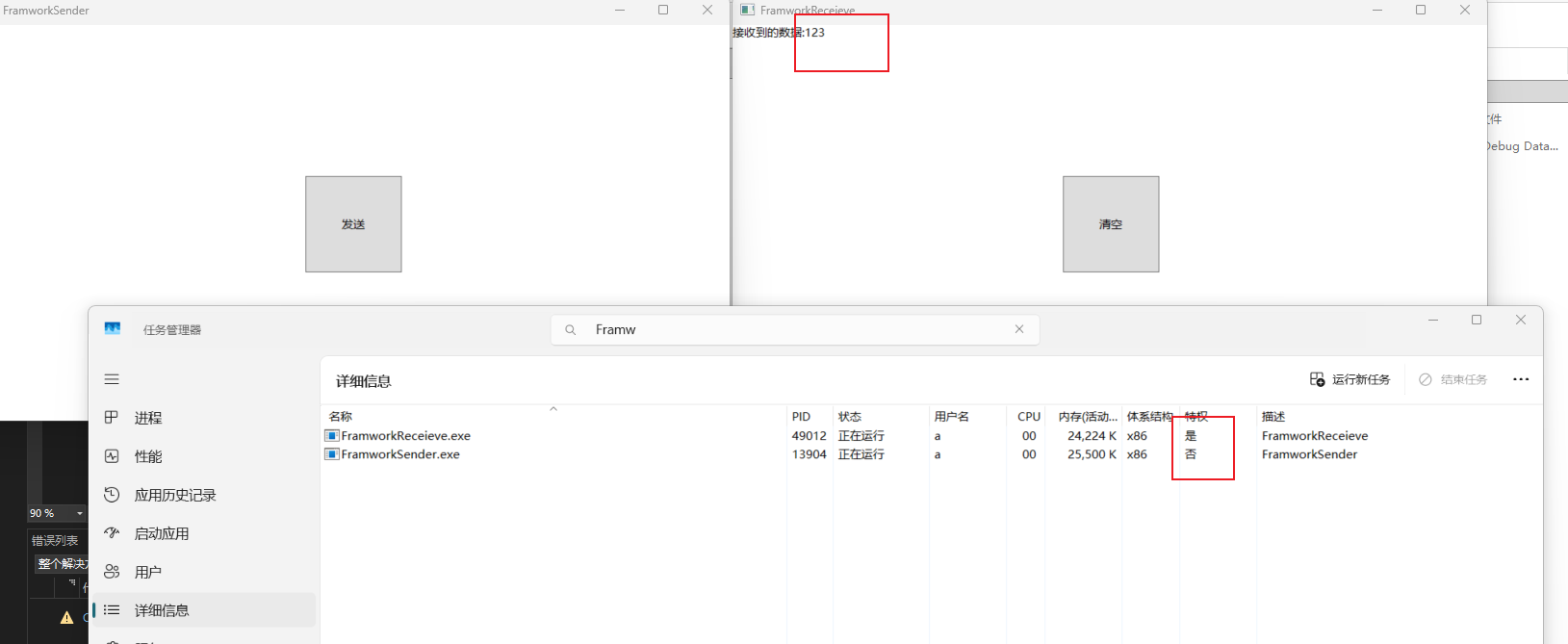Minimize the FramworkSender window
The height and width of the screenshot is (644, 1568).
(620, 10)
